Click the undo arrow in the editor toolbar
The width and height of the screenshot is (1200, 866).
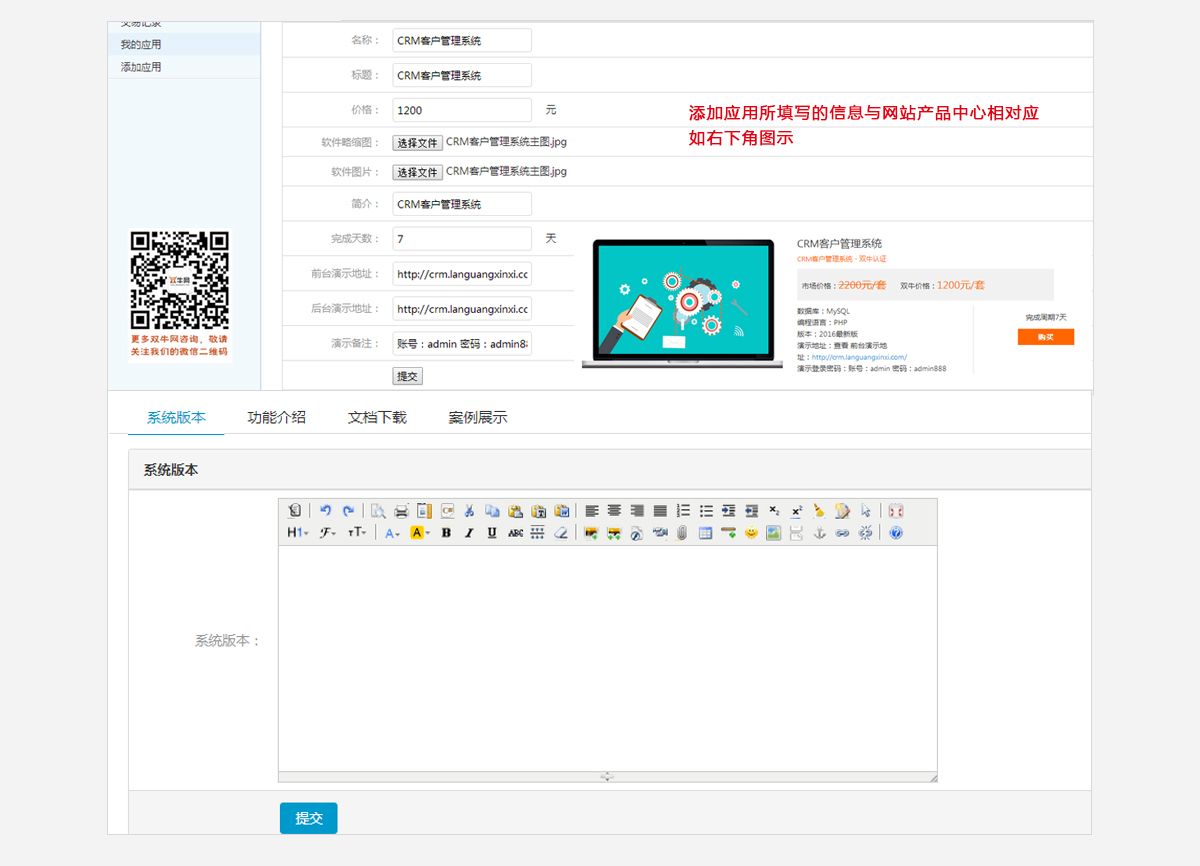tap(325, 510)
